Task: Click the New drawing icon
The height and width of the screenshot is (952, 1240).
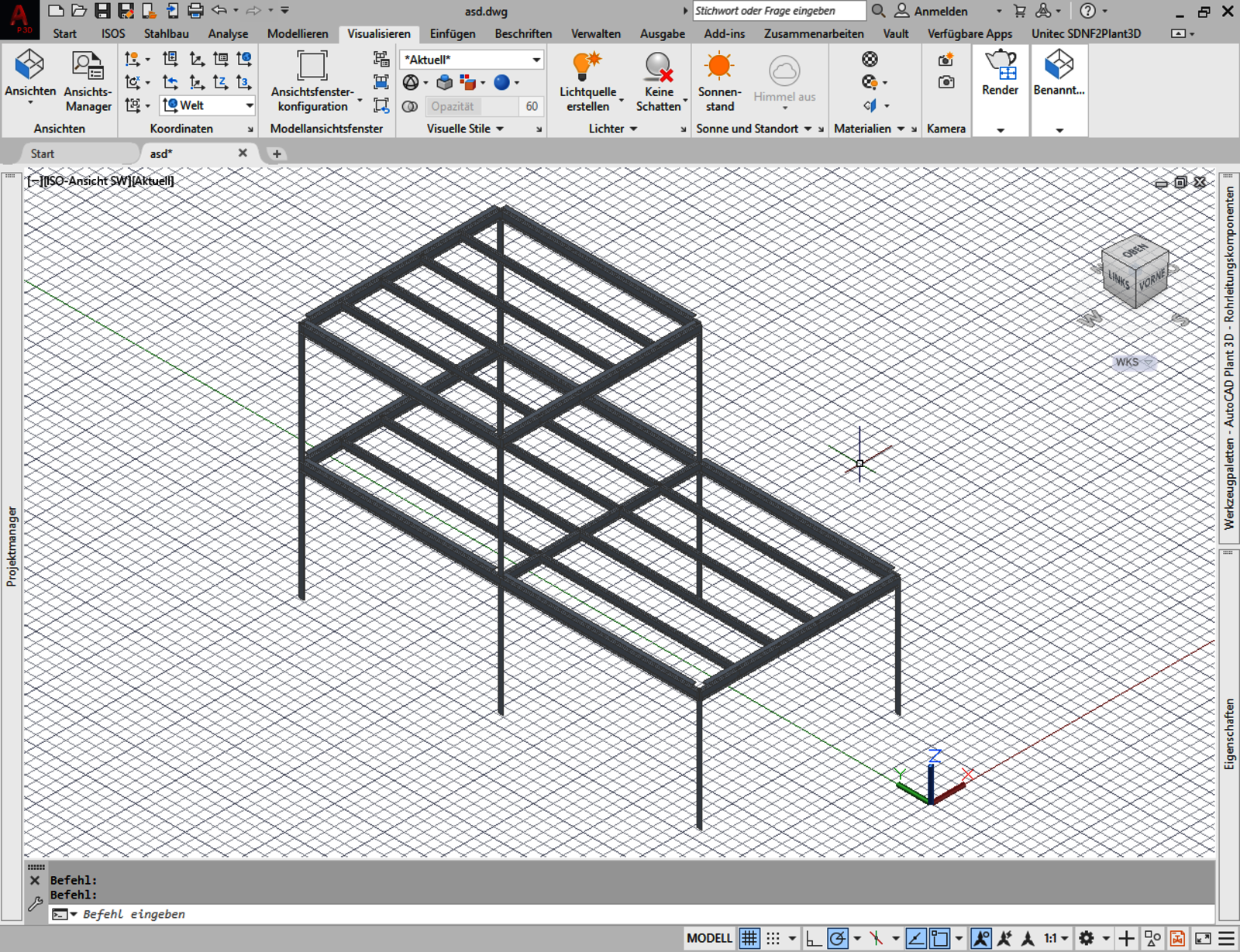Action: click(56, 11)
